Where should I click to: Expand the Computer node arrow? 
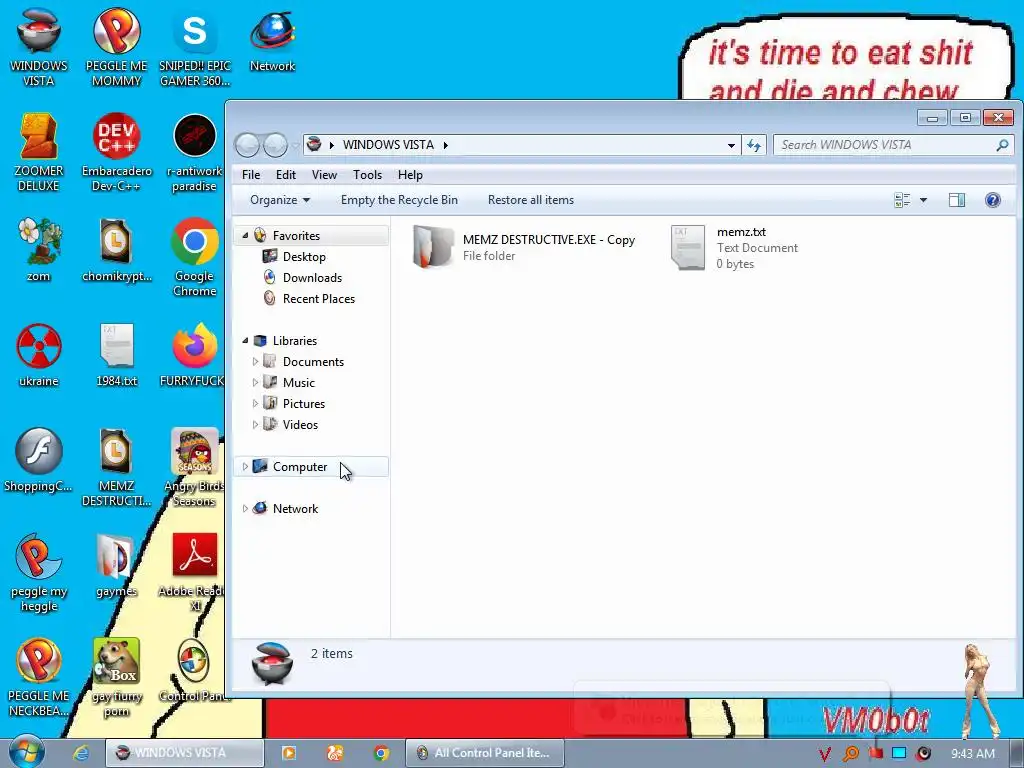point(246,466)
